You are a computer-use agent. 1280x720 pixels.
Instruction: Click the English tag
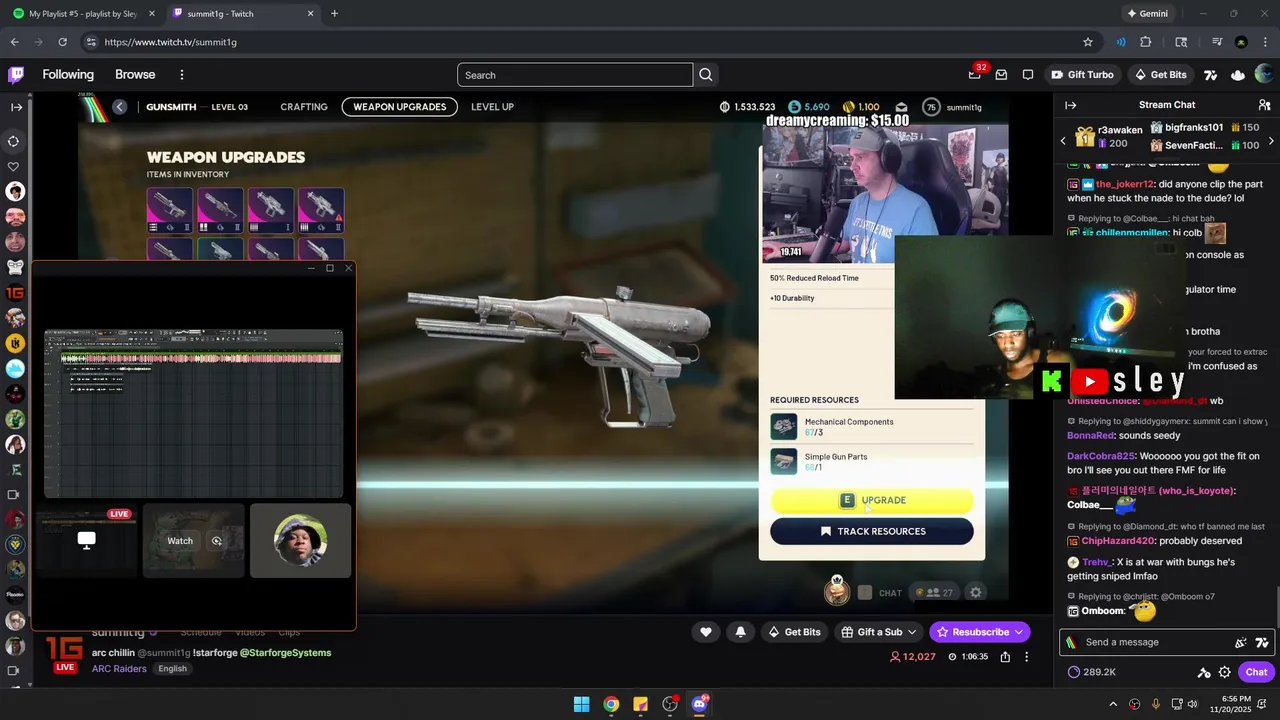coord(172,669)
